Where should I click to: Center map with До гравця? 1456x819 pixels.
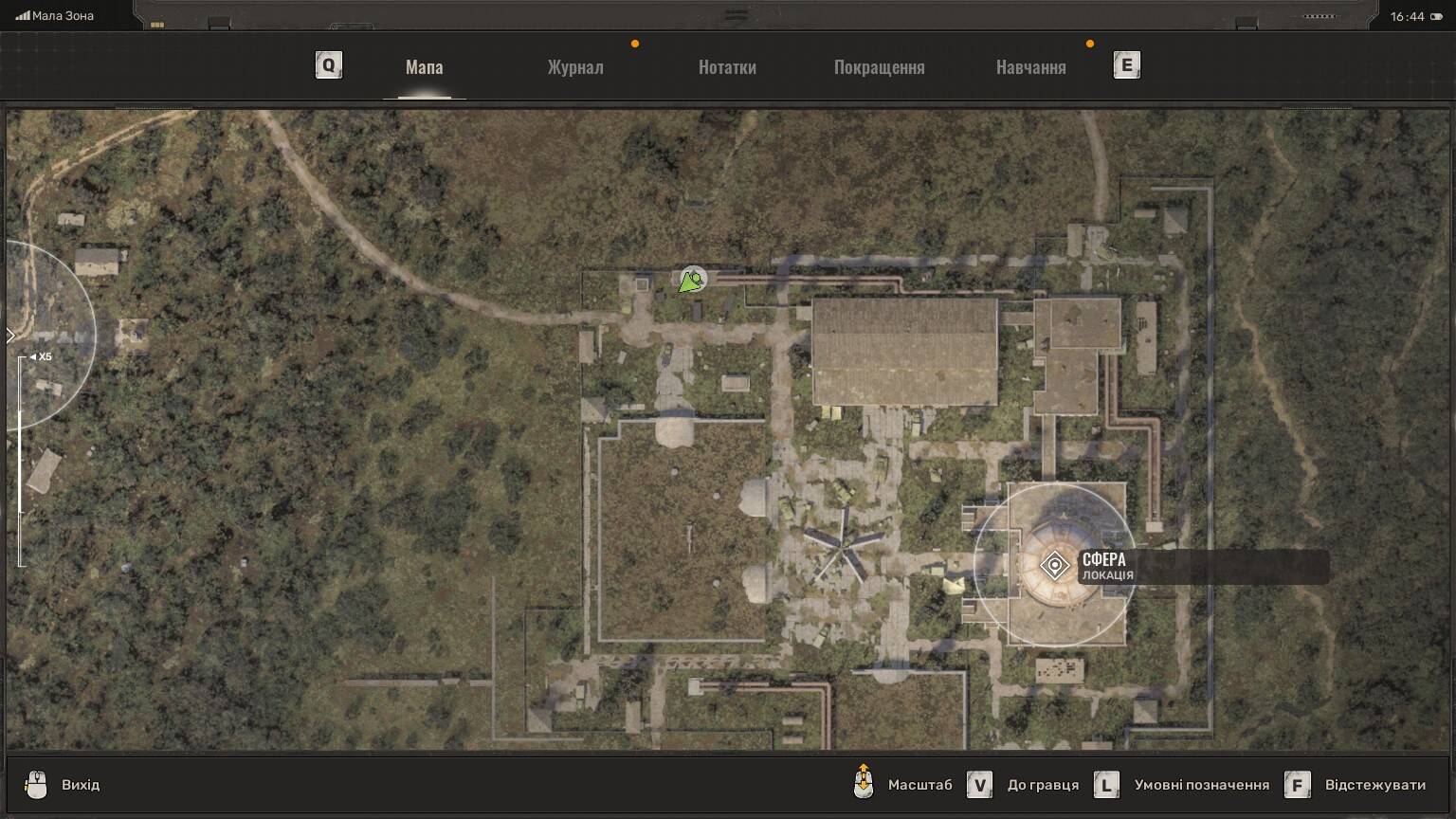click(1043, 785)
